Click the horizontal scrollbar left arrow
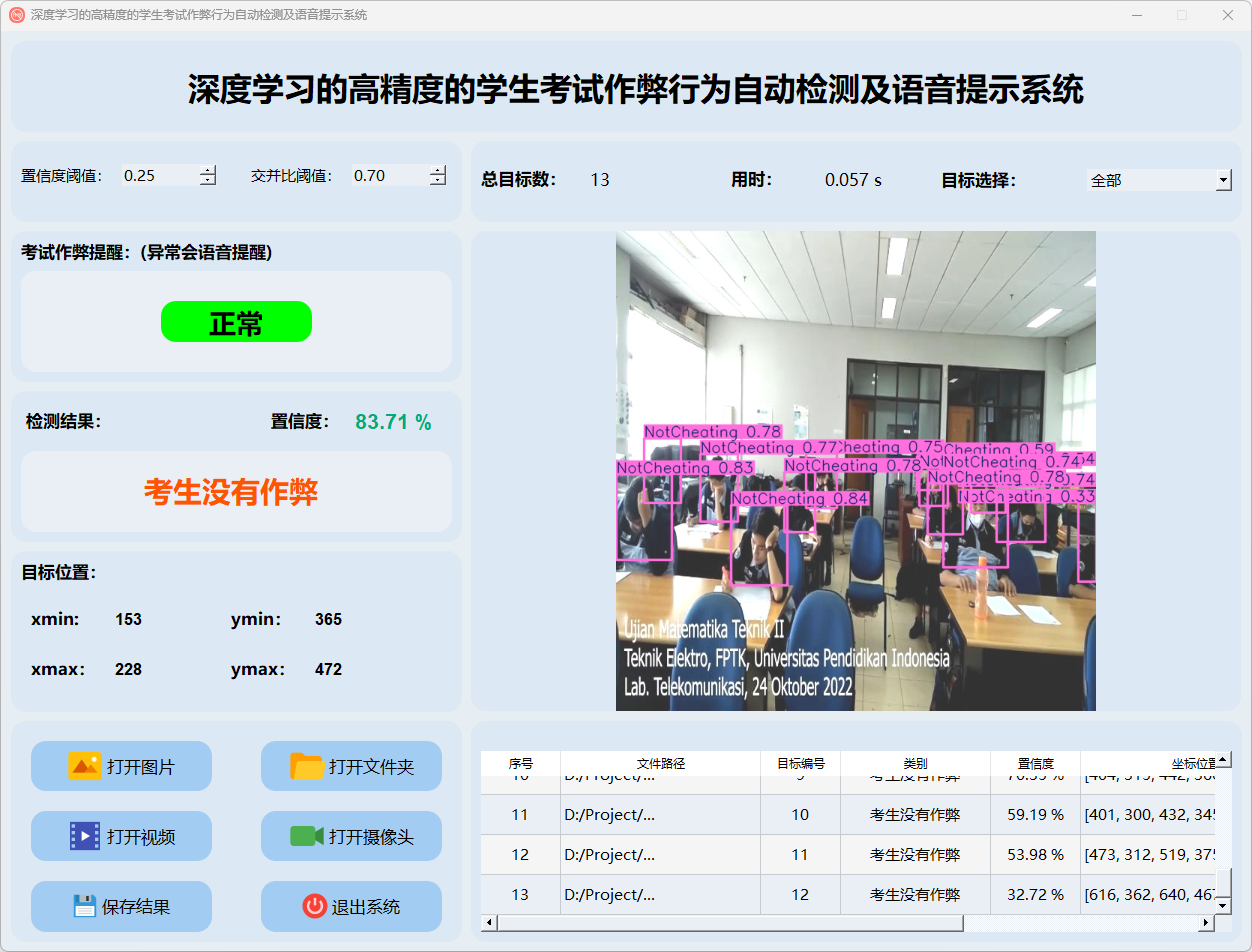Image resolution: width=1252 pixels, height=952 pixels. (x=488, y=922)
